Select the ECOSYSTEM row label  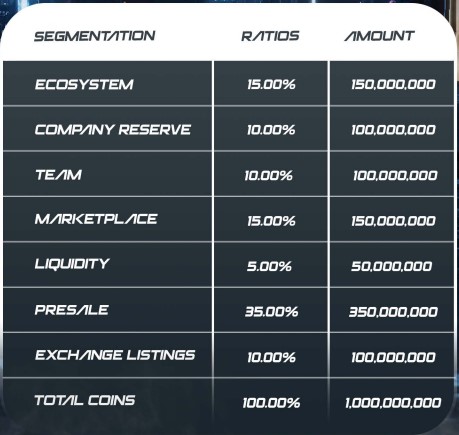84,84
